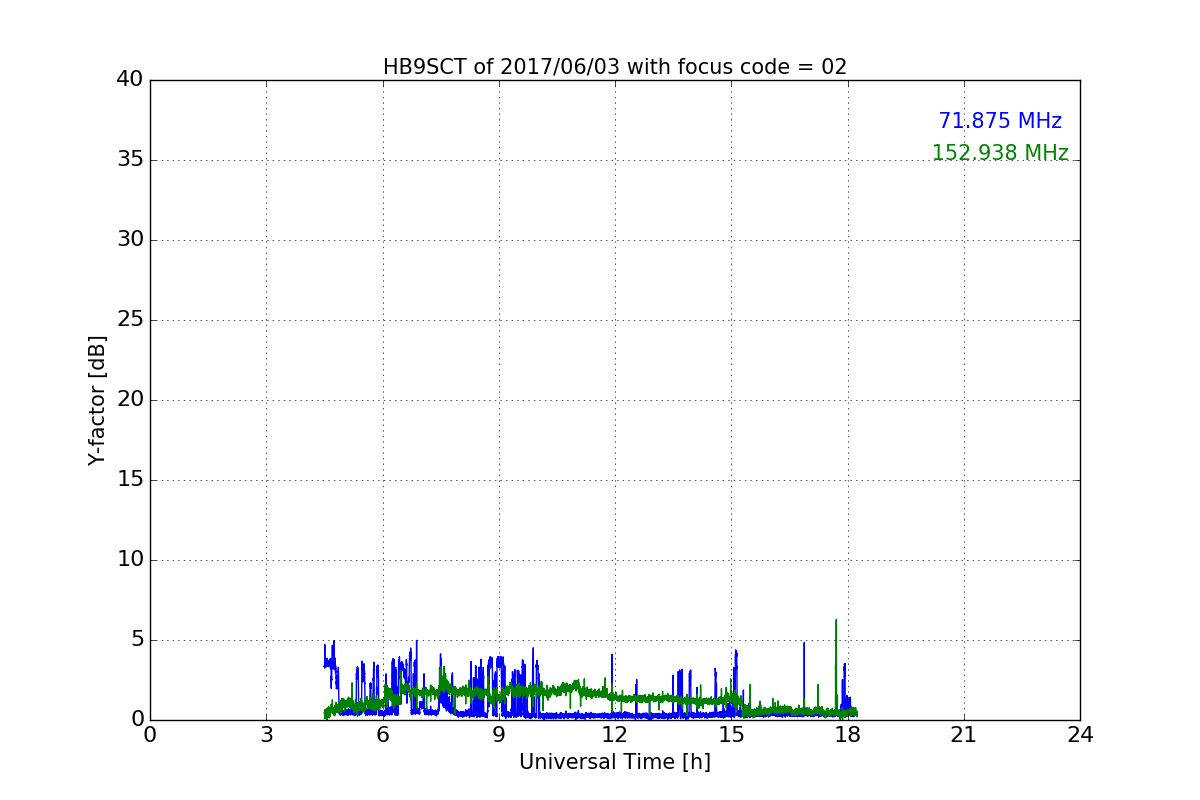Click the 'Y-factor [dB]' axis label
The image size is (1200, 800).
[97, 400]
